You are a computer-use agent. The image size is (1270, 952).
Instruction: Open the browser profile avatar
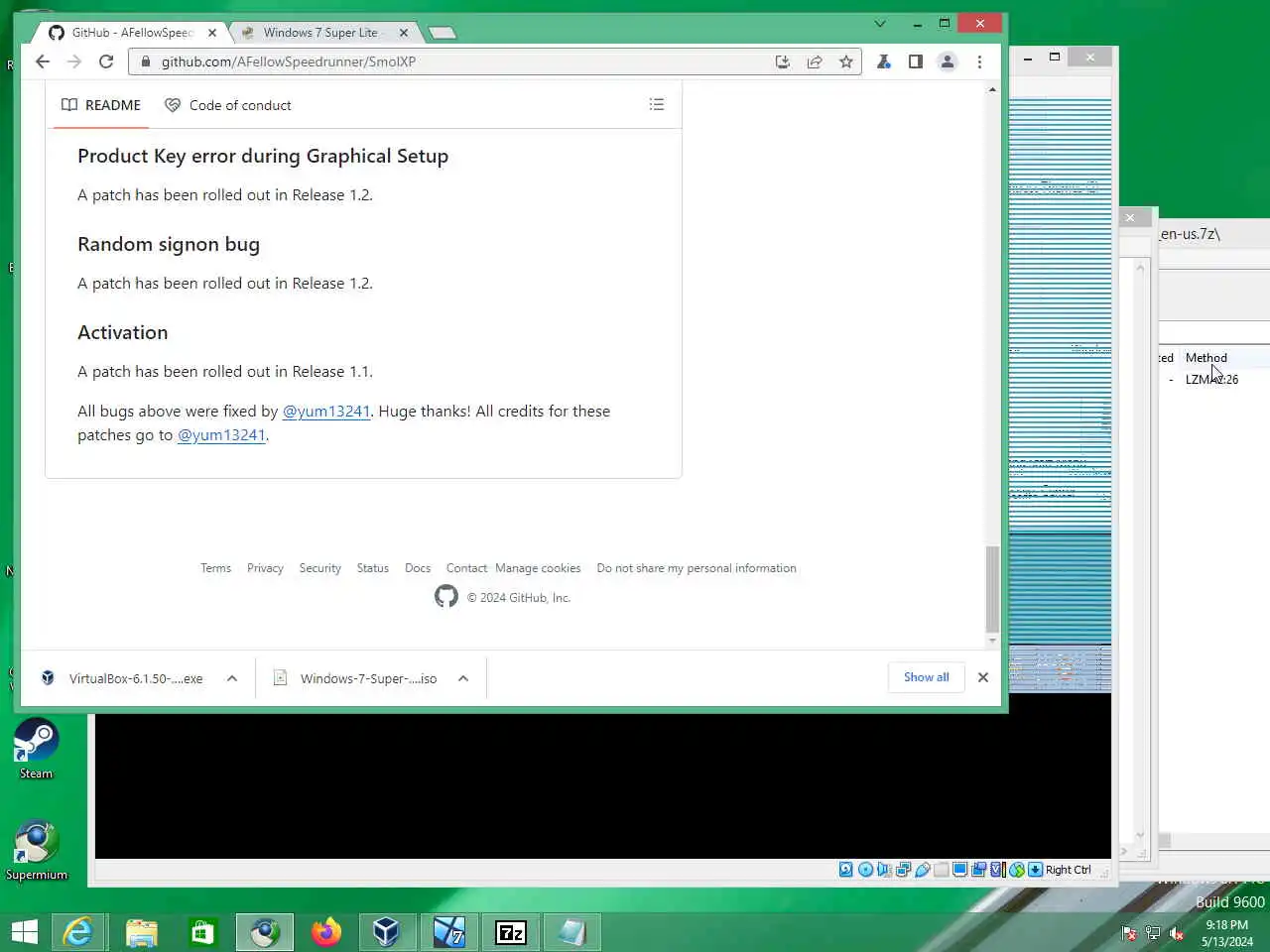click(x=948, y=61)
